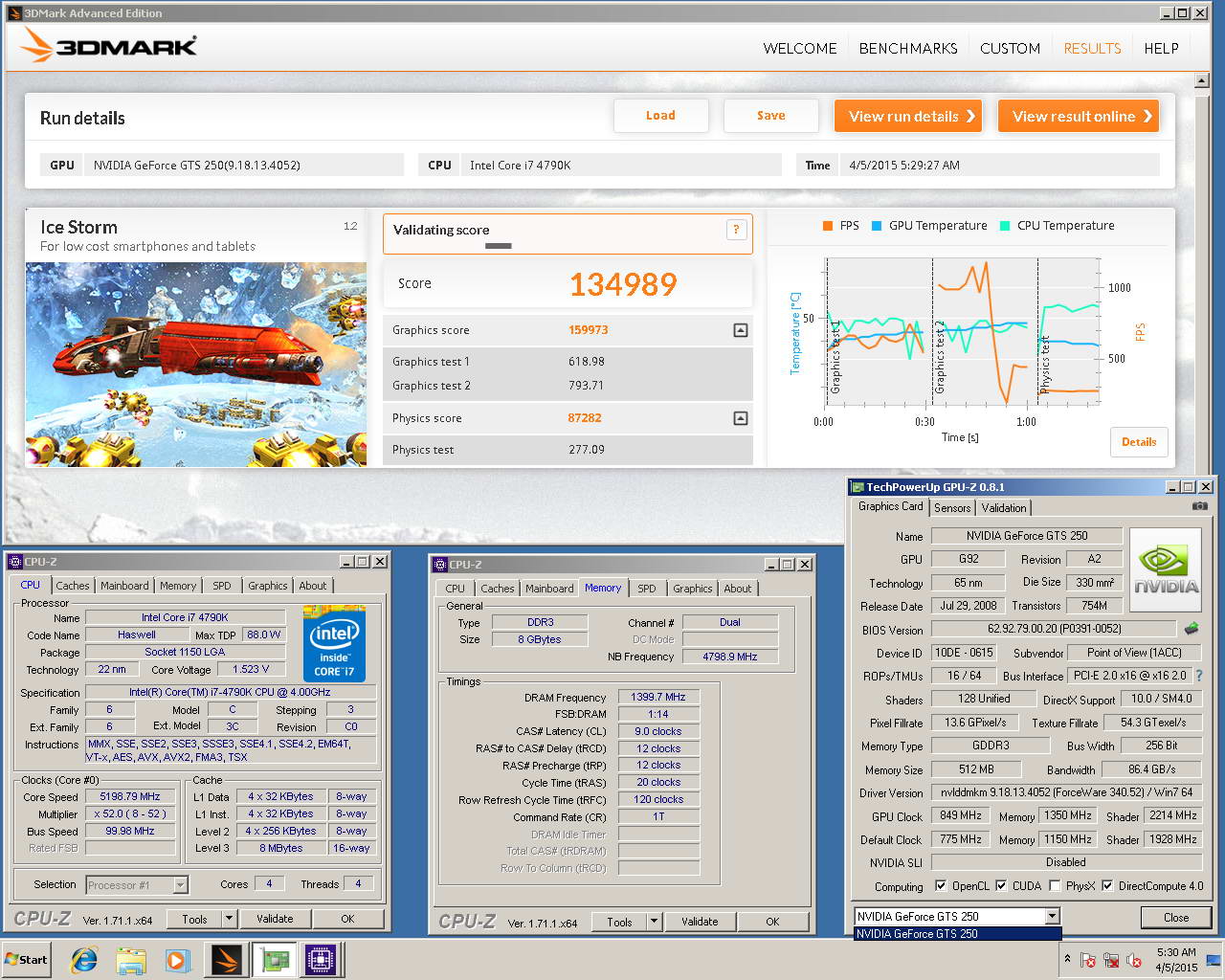
Task: Click the blue GPU Temperature legend swatch
Action: pyautogui.click(x=876, y=226)
